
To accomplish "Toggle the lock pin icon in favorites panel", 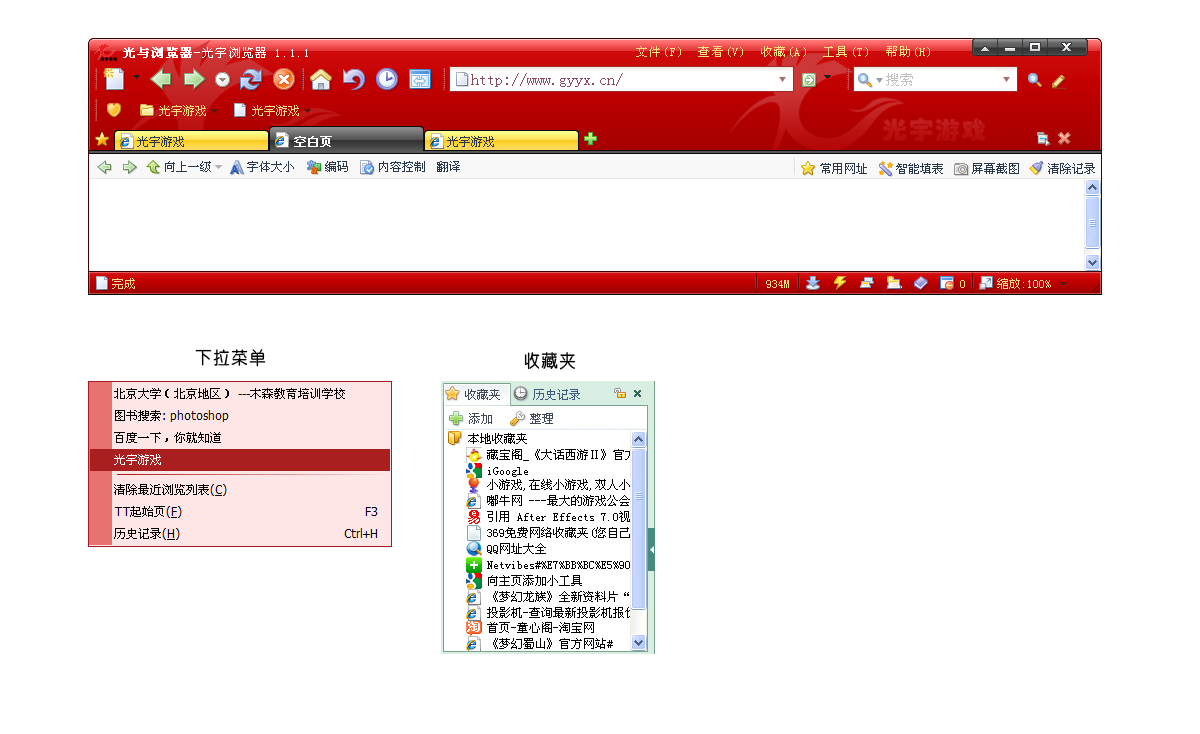I will coord(620,394).
